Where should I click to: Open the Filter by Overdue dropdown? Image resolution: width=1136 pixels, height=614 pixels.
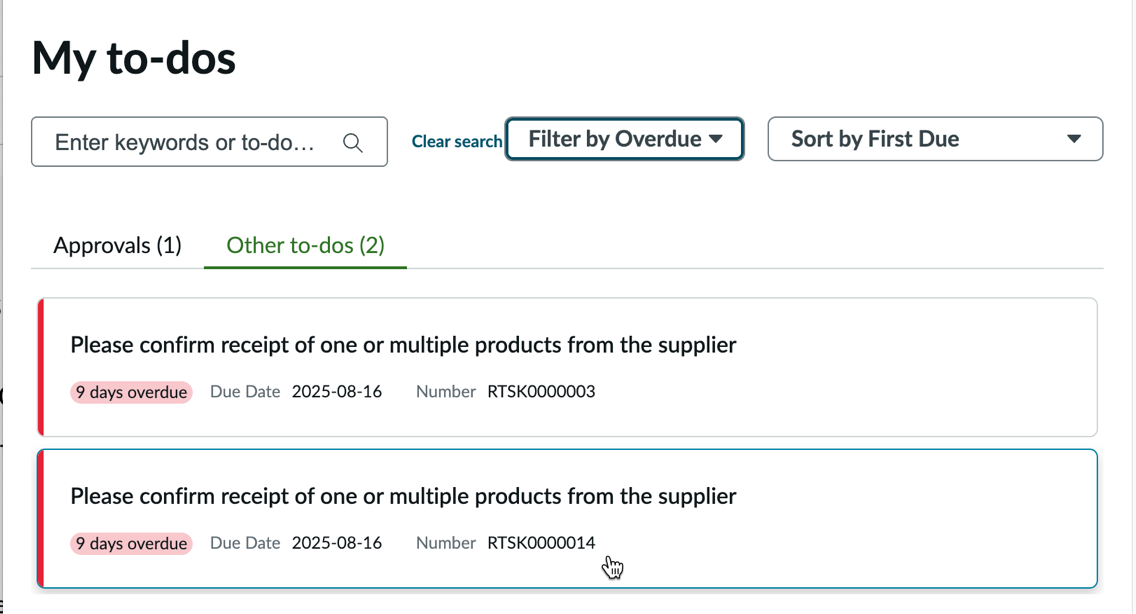(x=625, y=139)
